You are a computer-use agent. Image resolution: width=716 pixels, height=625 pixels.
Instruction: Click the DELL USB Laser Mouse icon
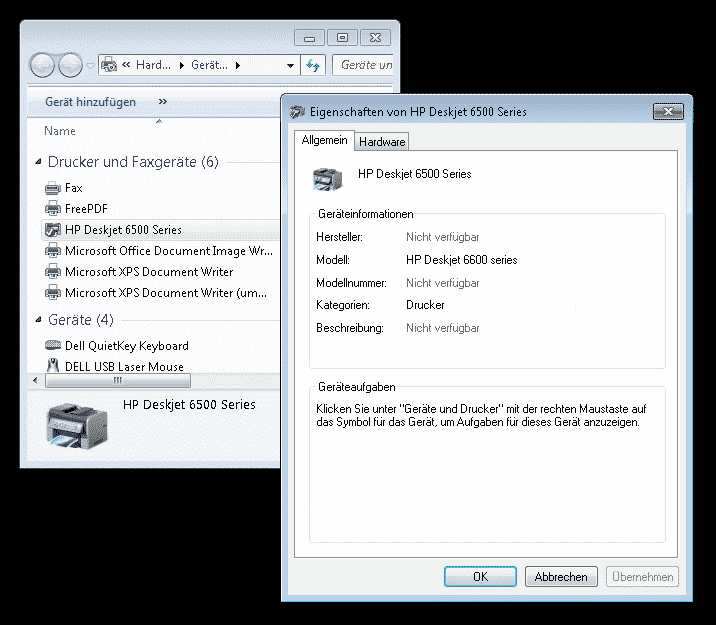[53, 366]
